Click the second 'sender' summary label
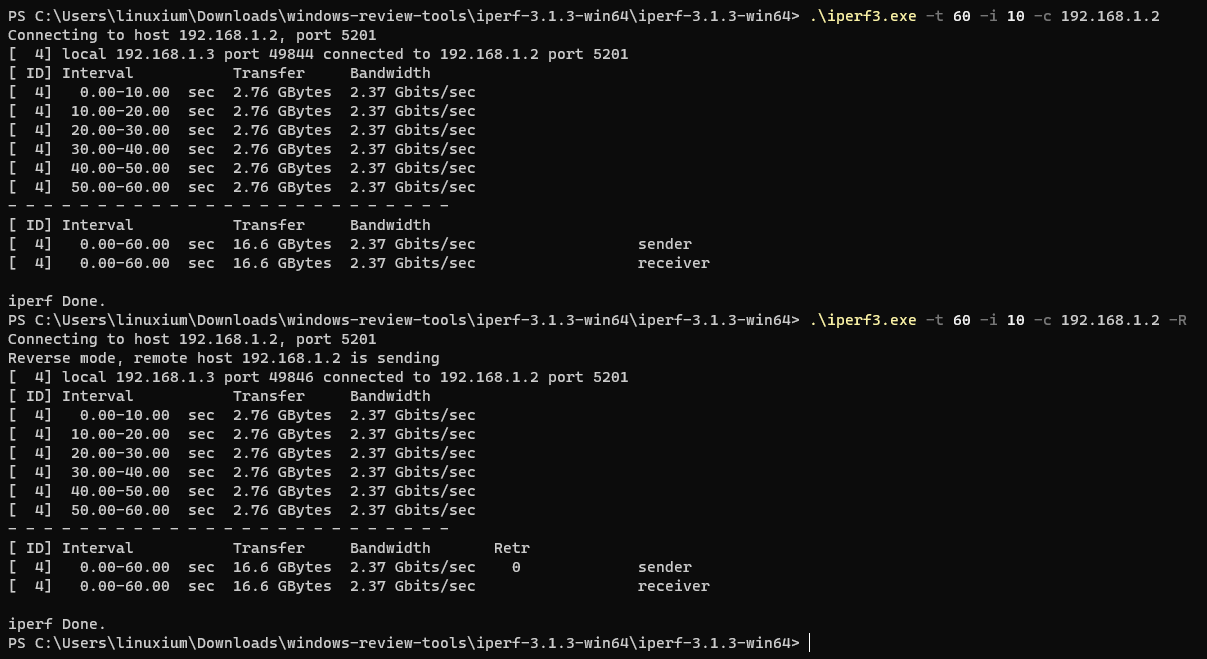The height and width of the screenshot is (659, 1207). [x=665, y=567]
